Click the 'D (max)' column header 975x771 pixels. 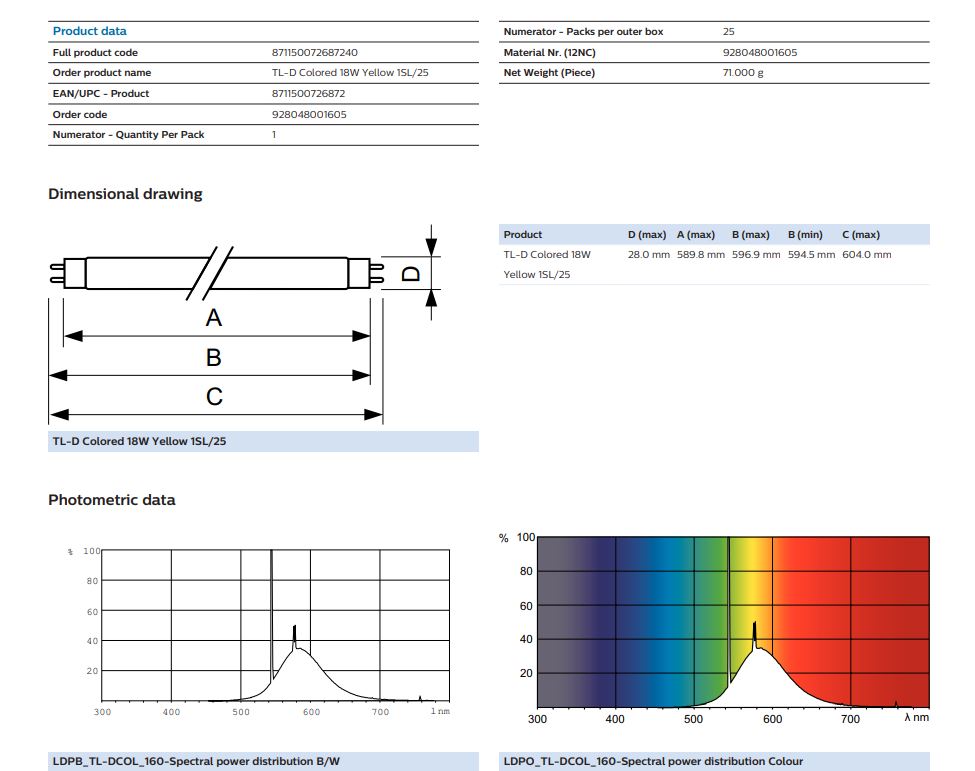tap(647, 235)
